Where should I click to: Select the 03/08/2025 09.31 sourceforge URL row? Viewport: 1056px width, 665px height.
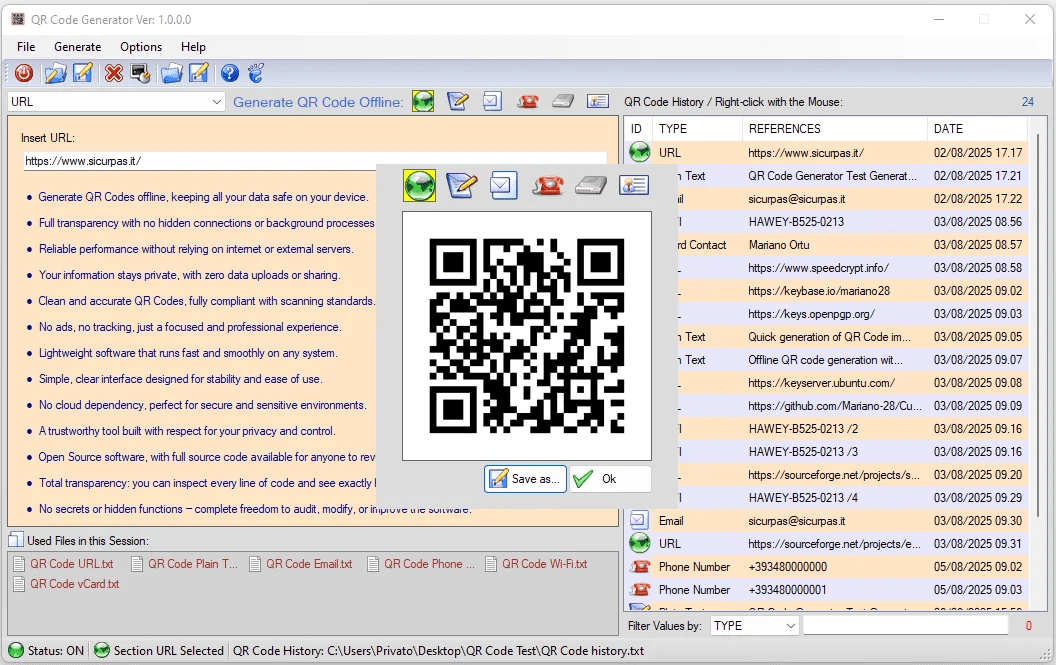828,543
